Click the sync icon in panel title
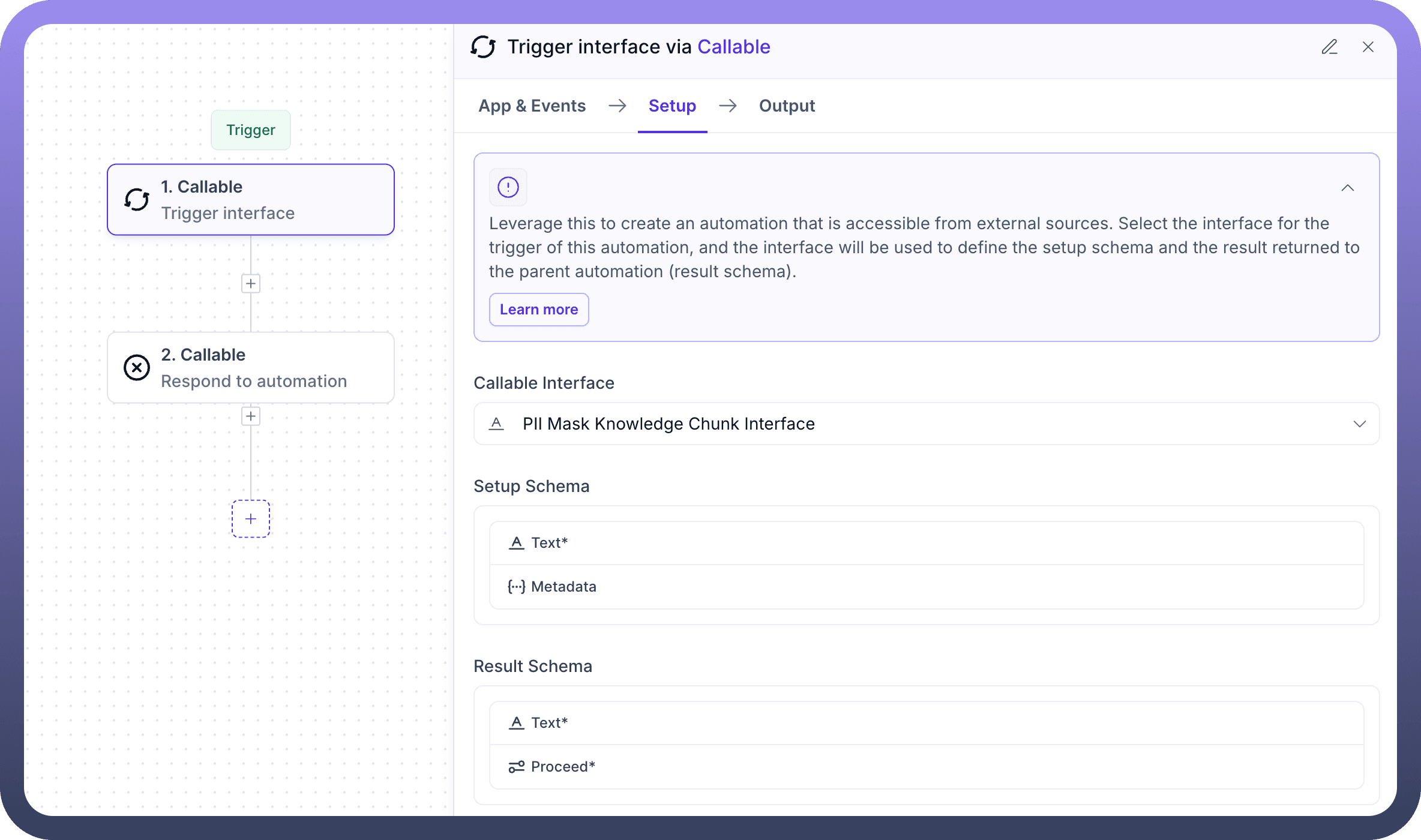This screenshot has height=840, width=1421. point(483,47)
